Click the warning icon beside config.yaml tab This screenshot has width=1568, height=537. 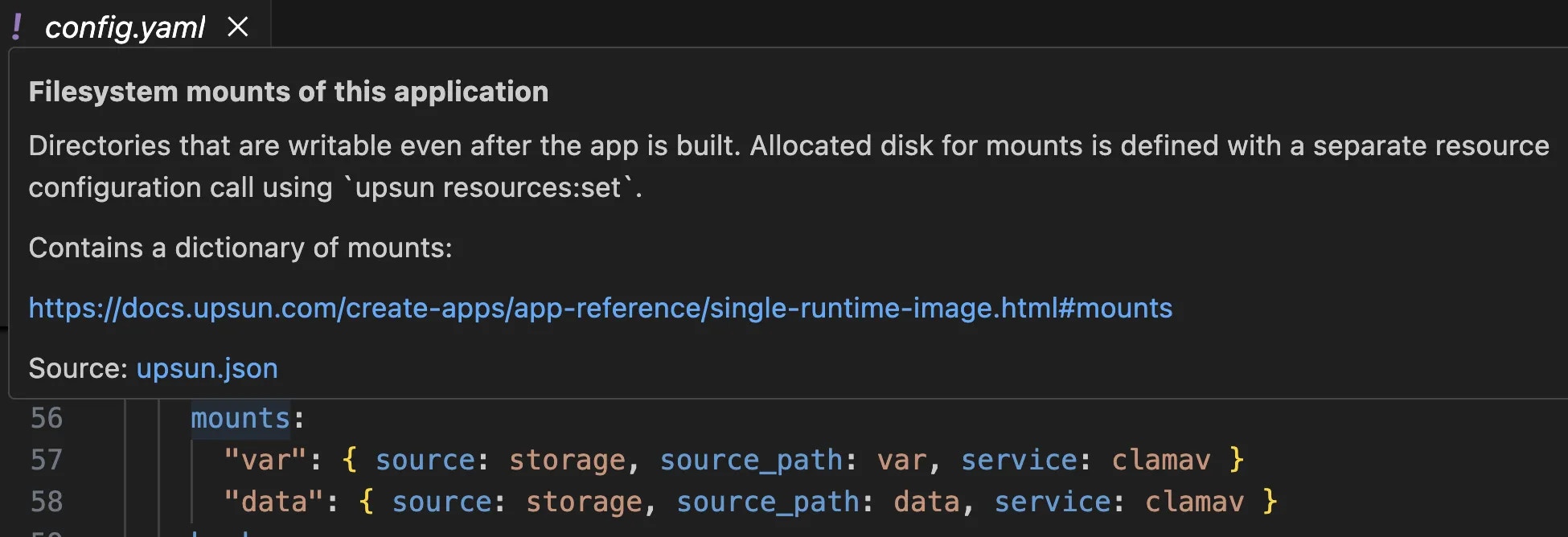coord(18,24)
